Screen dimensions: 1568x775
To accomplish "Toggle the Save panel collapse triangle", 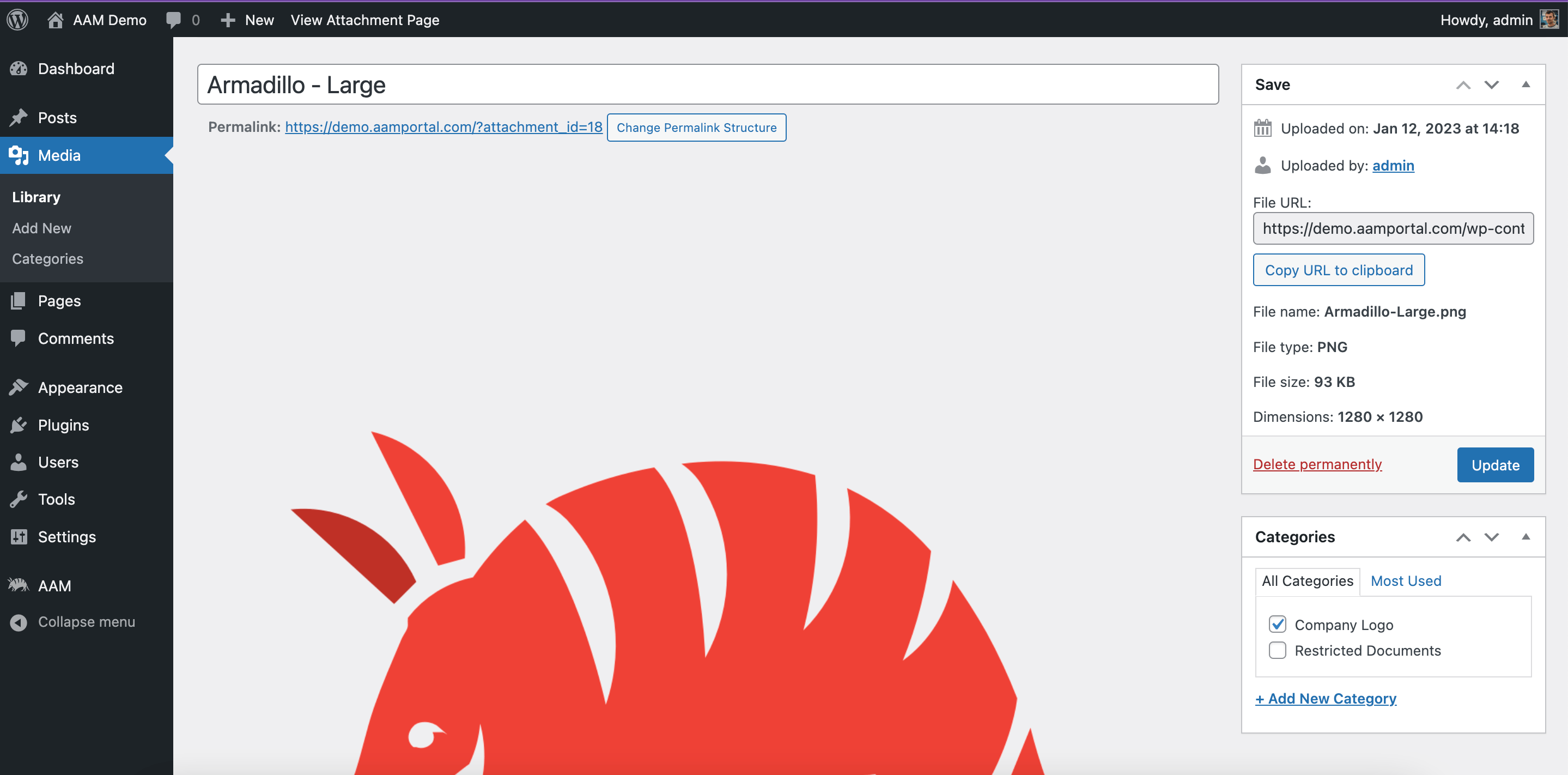I will 1526,84.
